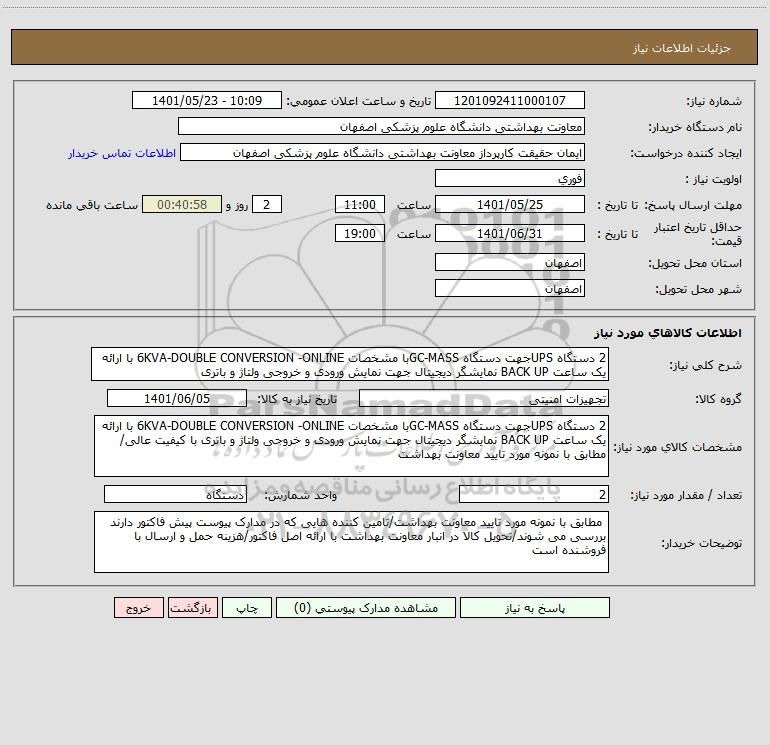Click the تاریخ نیاز به کالا field 1401/06/05
Viewport: 770px width, 745px height.
177,398
